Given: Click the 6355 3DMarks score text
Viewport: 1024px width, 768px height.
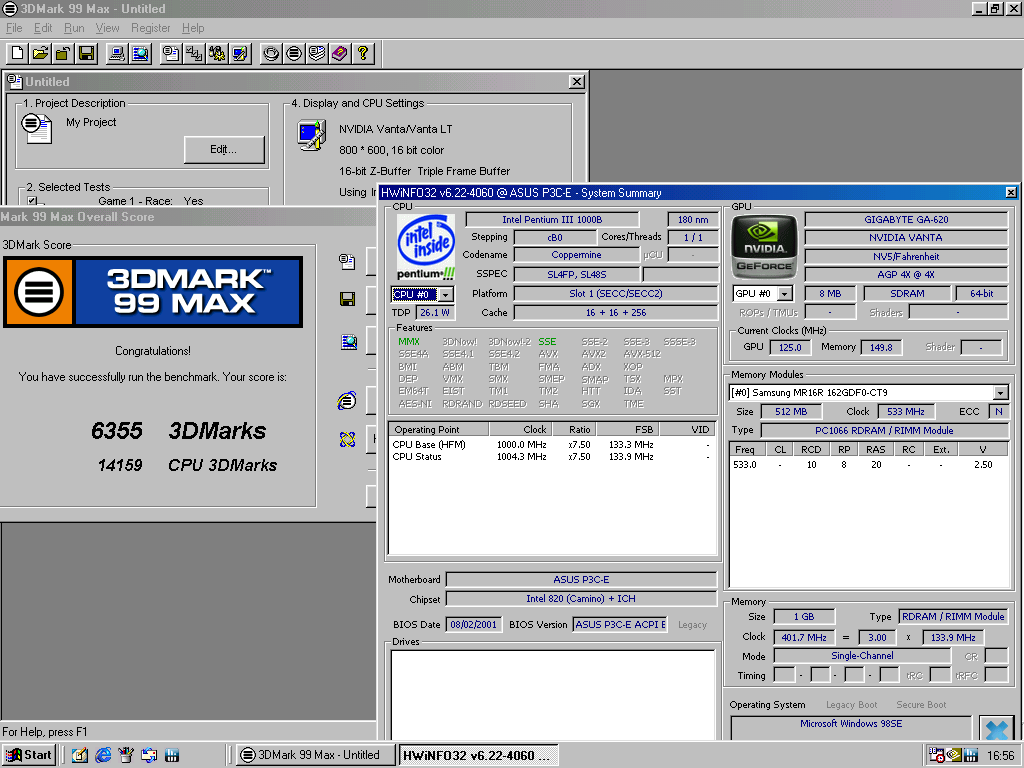Looking at the screenshot, I should 179,430.
